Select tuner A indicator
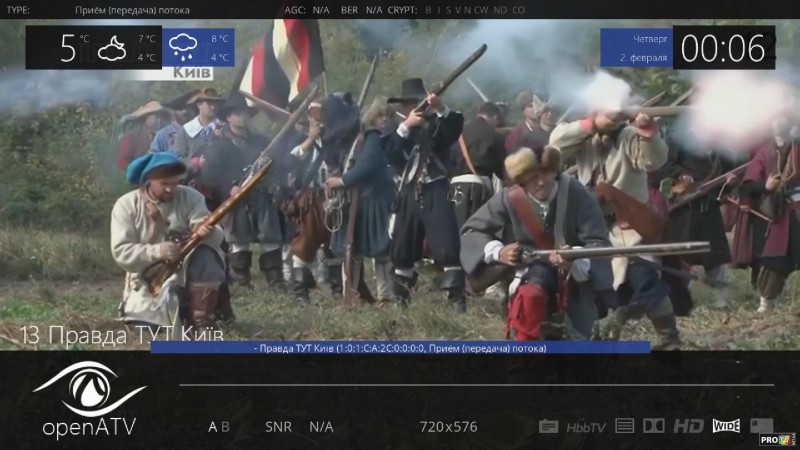Image resolution: width=800 pixels, height=450 pixels. [x=212, y=427]
